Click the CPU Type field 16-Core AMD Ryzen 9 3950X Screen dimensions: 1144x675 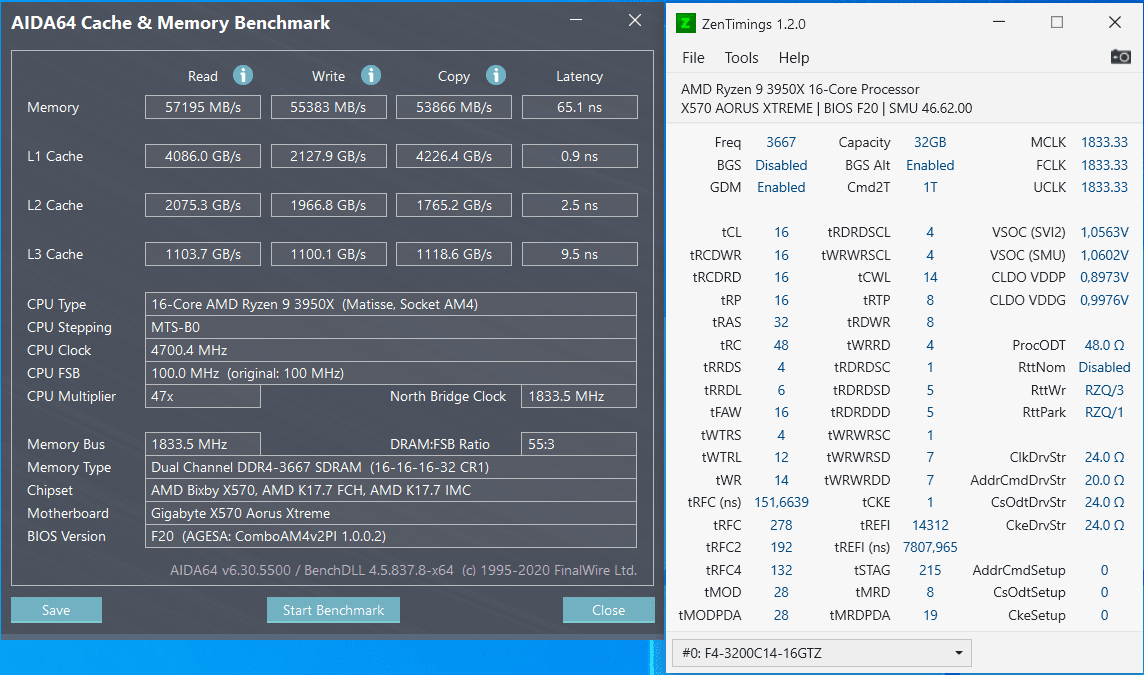[x=390, y=304]
